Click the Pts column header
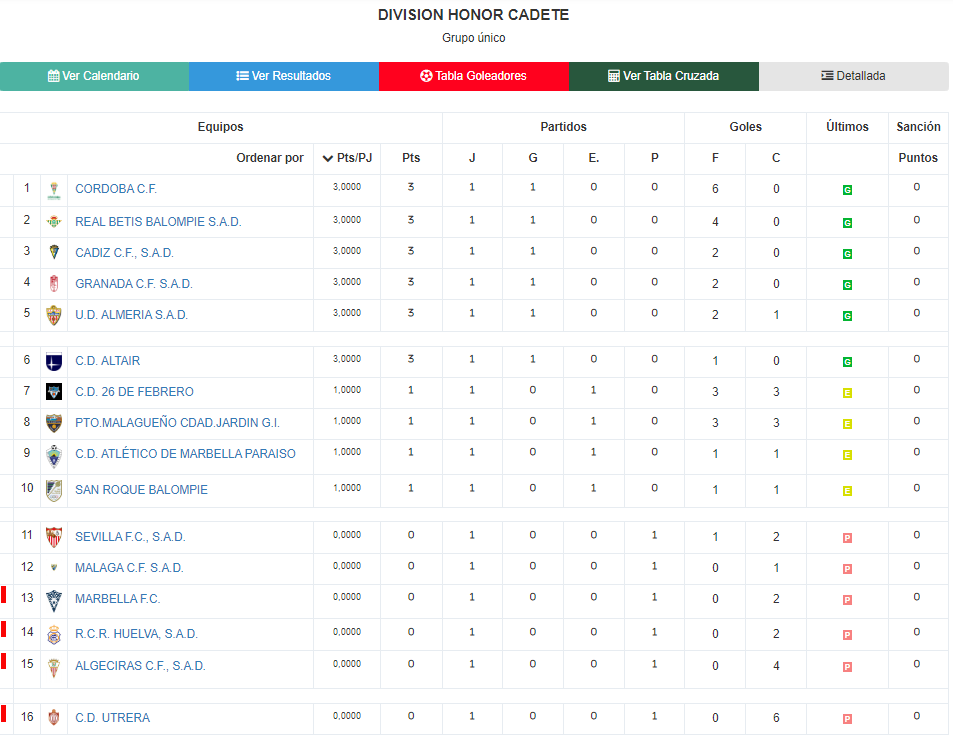This screenshot has width=953, height=739. click(411, 158)
